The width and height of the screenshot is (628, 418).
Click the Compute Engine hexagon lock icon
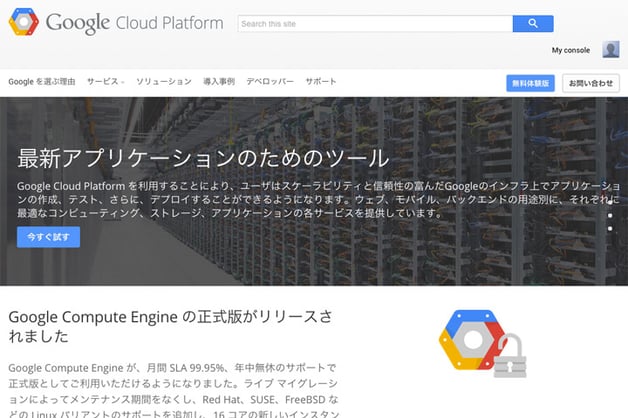(x=482, y=344)
